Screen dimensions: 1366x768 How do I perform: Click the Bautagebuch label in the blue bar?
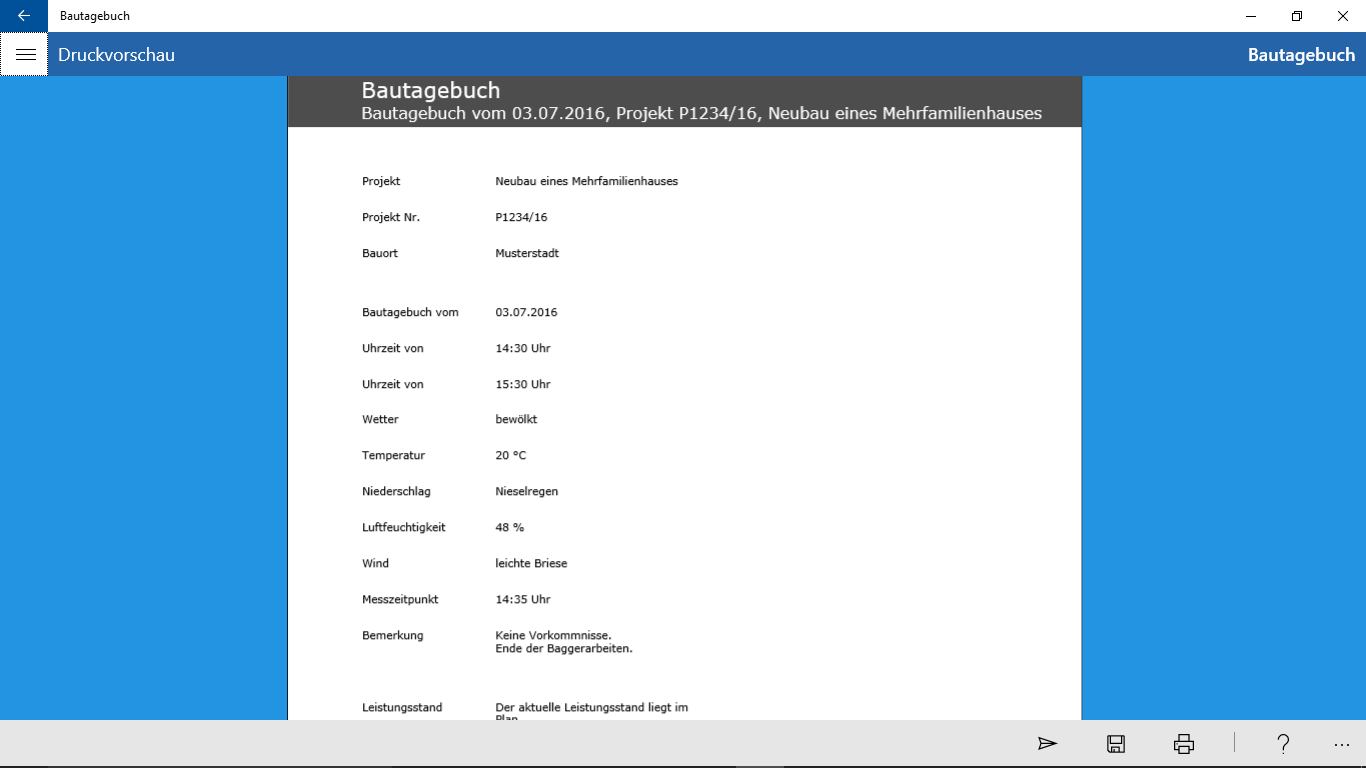1300,55
